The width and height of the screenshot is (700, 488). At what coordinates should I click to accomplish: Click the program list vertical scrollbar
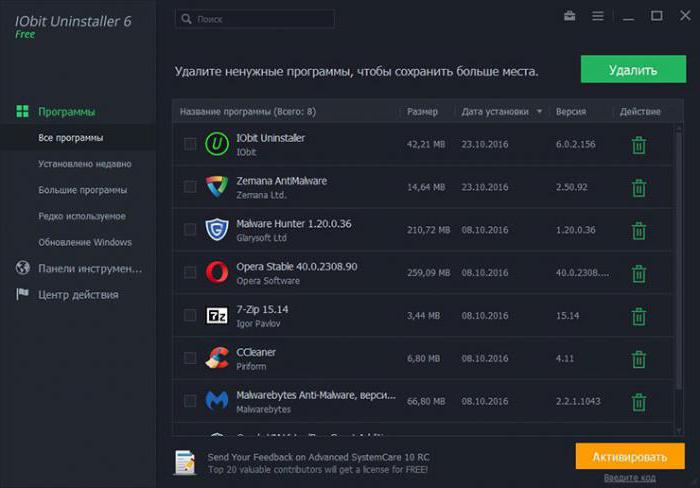click(x=679, y=260)
